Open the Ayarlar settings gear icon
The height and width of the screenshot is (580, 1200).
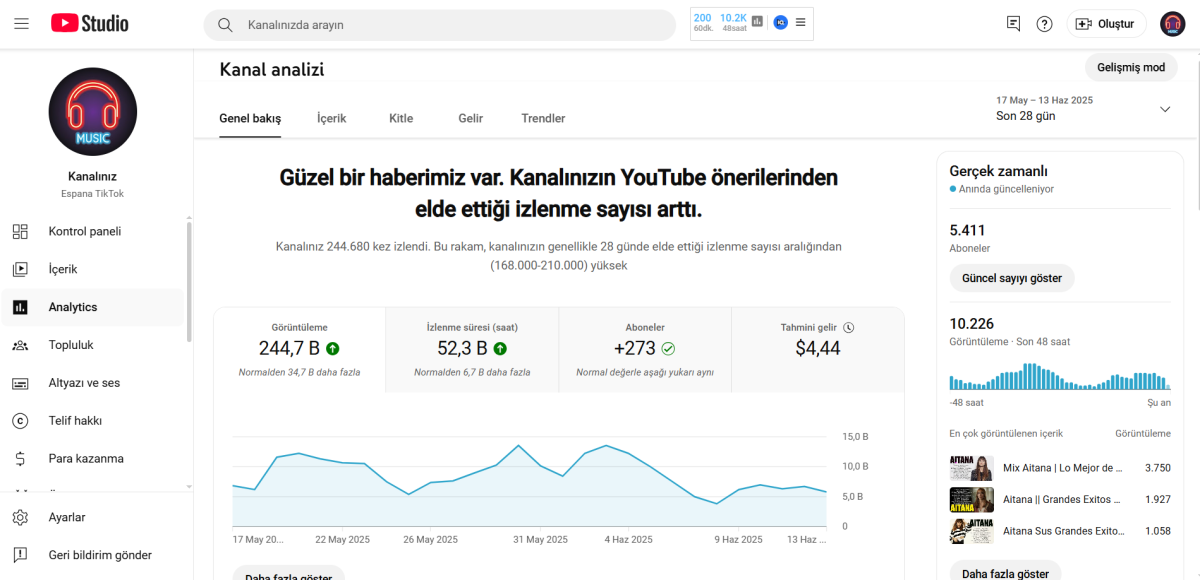(20, 518)
